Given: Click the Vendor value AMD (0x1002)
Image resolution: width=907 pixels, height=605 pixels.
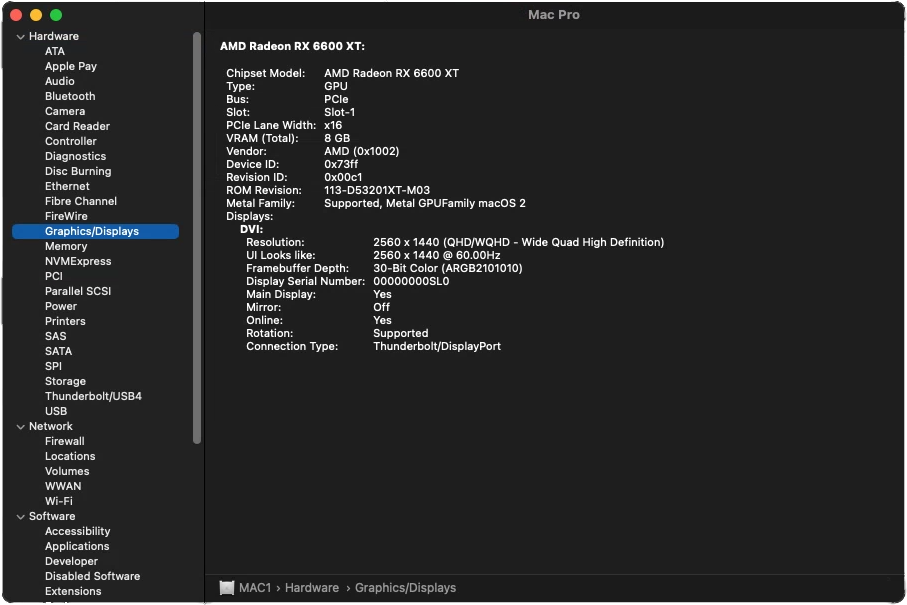Looking at the screenshot, I should 362,152.
